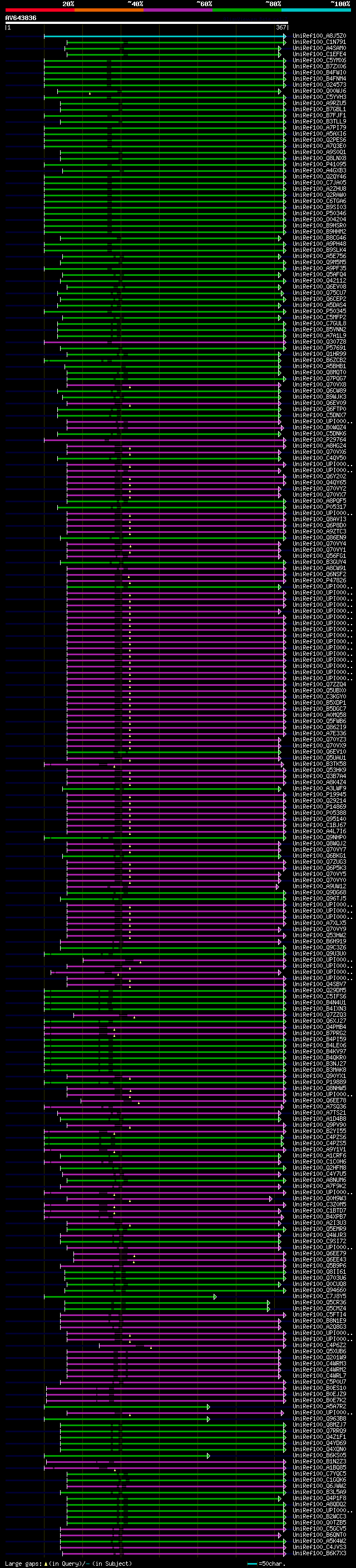The height and width of the screenshot is (1568, 356).
Task: Select hit label UniRef100_Q963B8
Action: [319, 1418]
